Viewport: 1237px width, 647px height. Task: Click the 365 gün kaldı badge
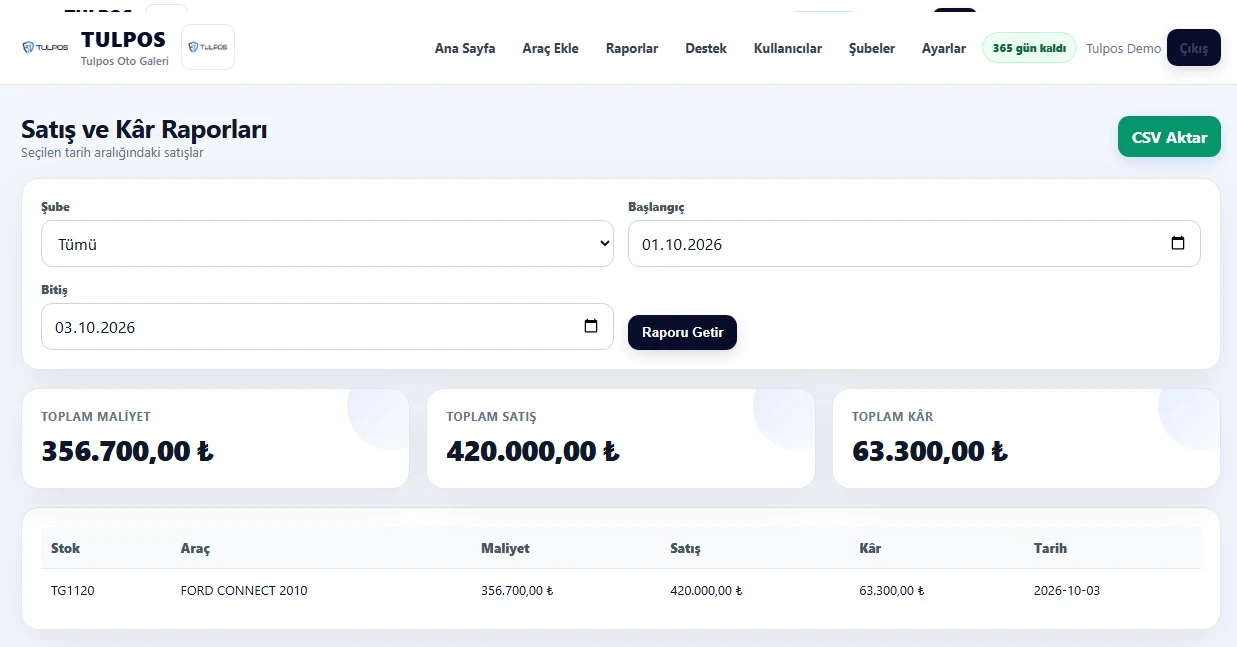1029,48
